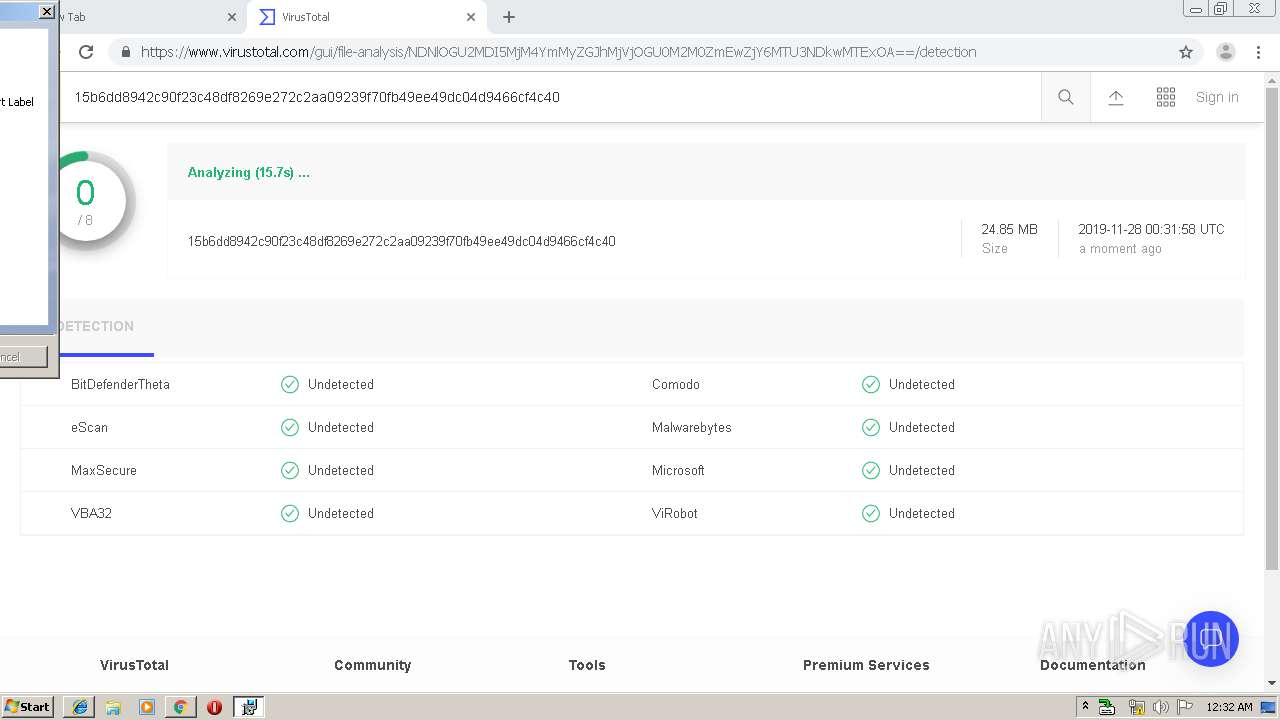Click the Tools footer heading

point(587,665)
